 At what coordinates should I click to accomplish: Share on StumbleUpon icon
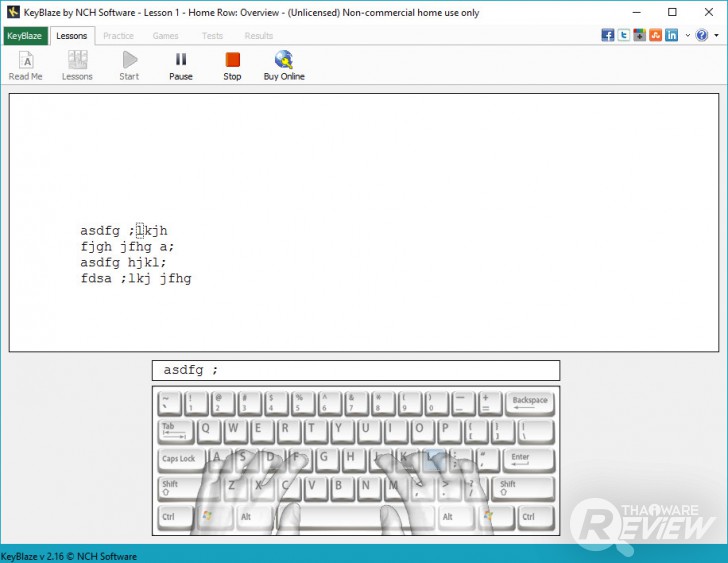pyautogui.click(x=655, y=35)
